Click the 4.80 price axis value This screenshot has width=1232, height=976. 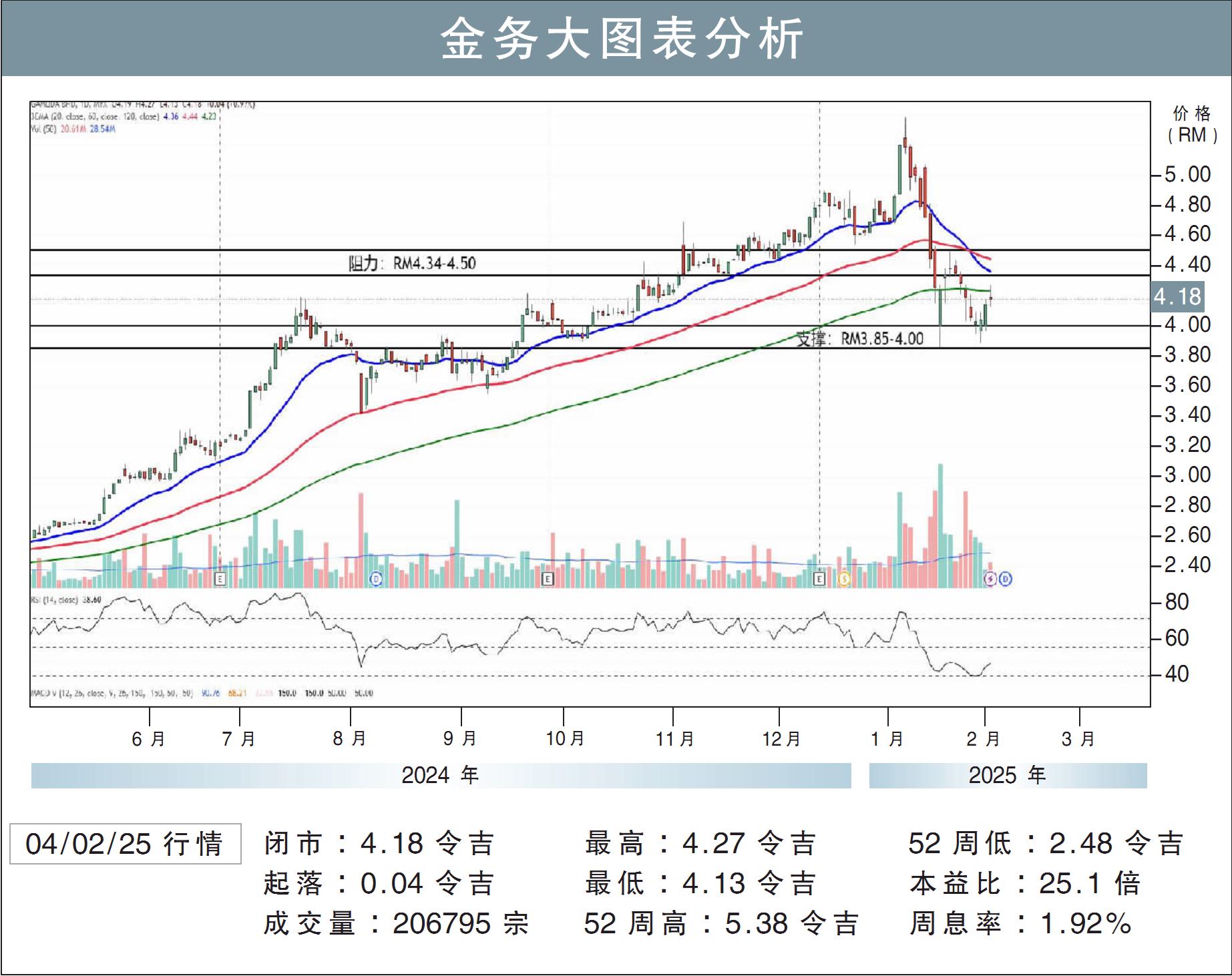1187,205
